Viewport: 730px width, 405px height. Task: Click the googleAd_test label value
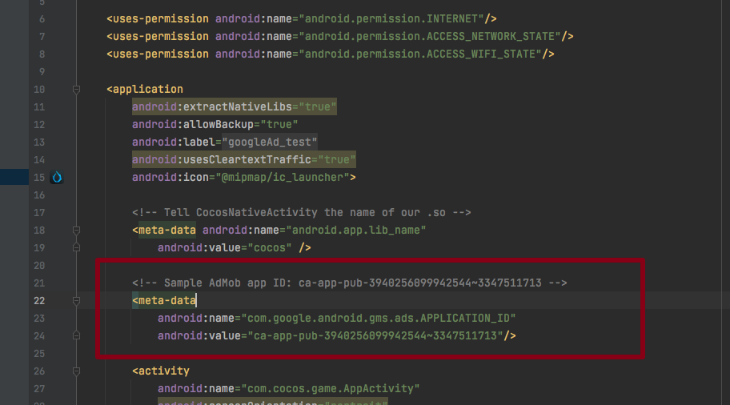[x=270, y=142]
